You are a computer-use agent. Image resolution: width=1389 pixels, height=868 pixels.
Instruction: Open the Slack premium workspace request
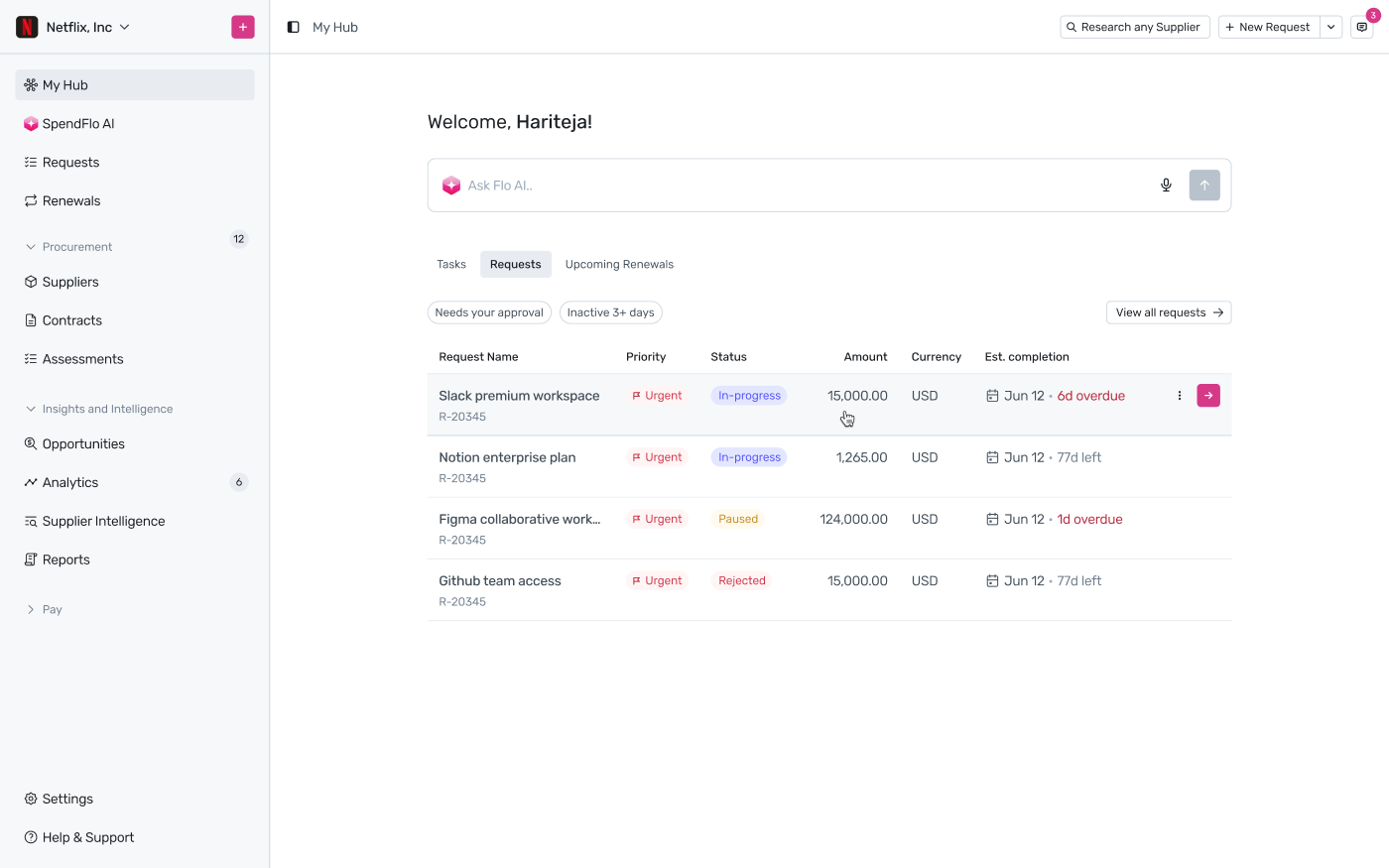pyautogui.click(x=519, y=396)
